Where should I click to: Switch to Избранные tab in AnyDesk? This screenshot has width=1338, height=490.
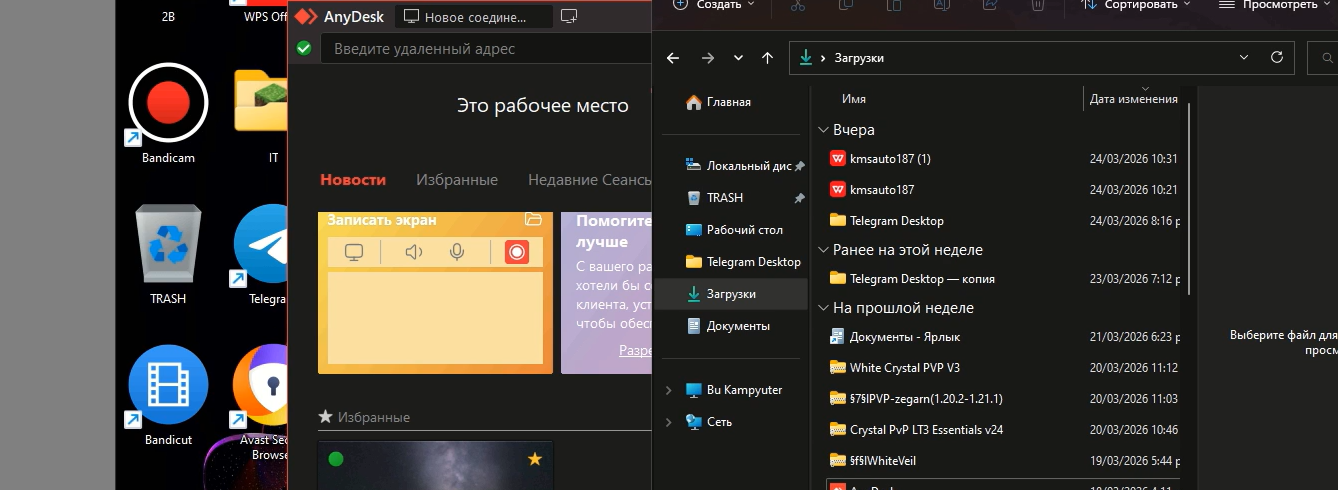(x=456, y=180)
